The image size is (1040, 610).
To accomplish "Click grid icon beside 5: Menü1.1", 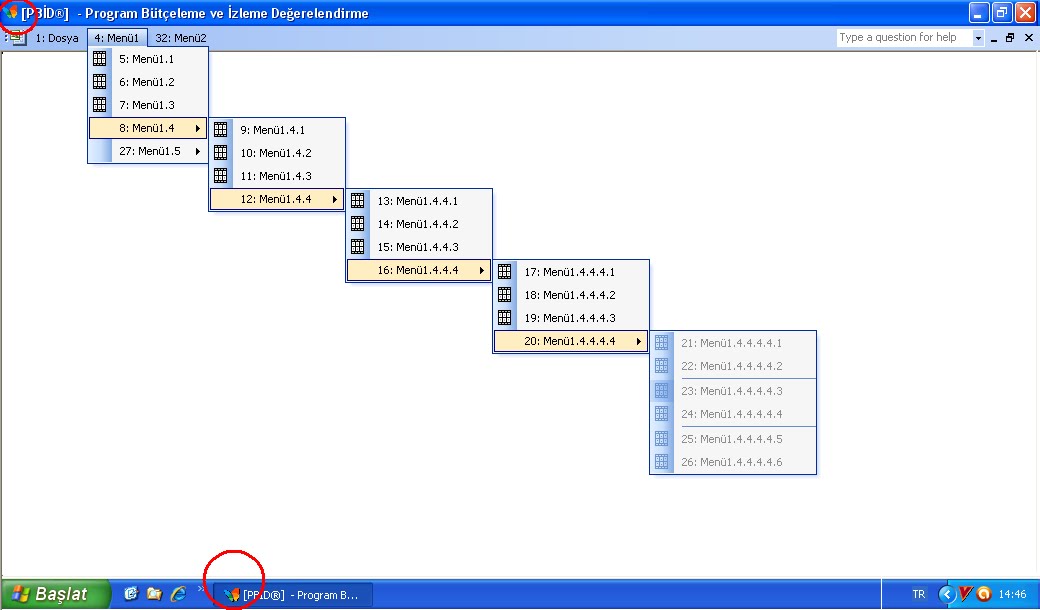I will pos(99,58).
